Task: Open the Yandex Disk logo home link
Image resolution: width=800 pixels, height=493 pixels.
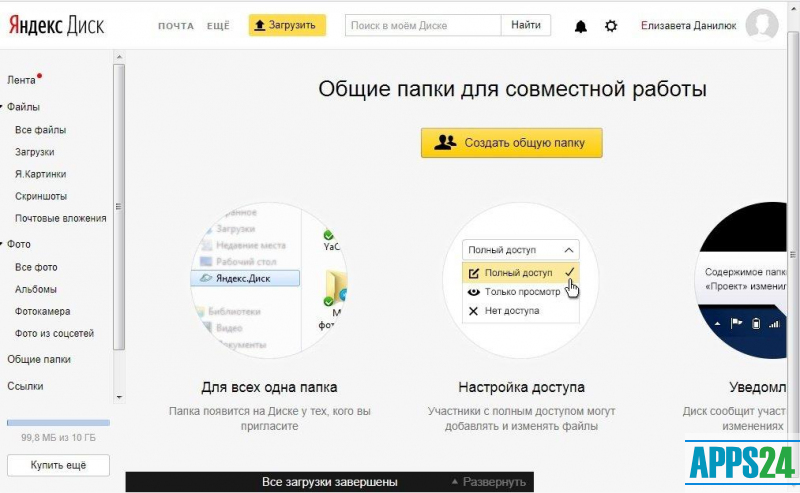Action: 56,26
